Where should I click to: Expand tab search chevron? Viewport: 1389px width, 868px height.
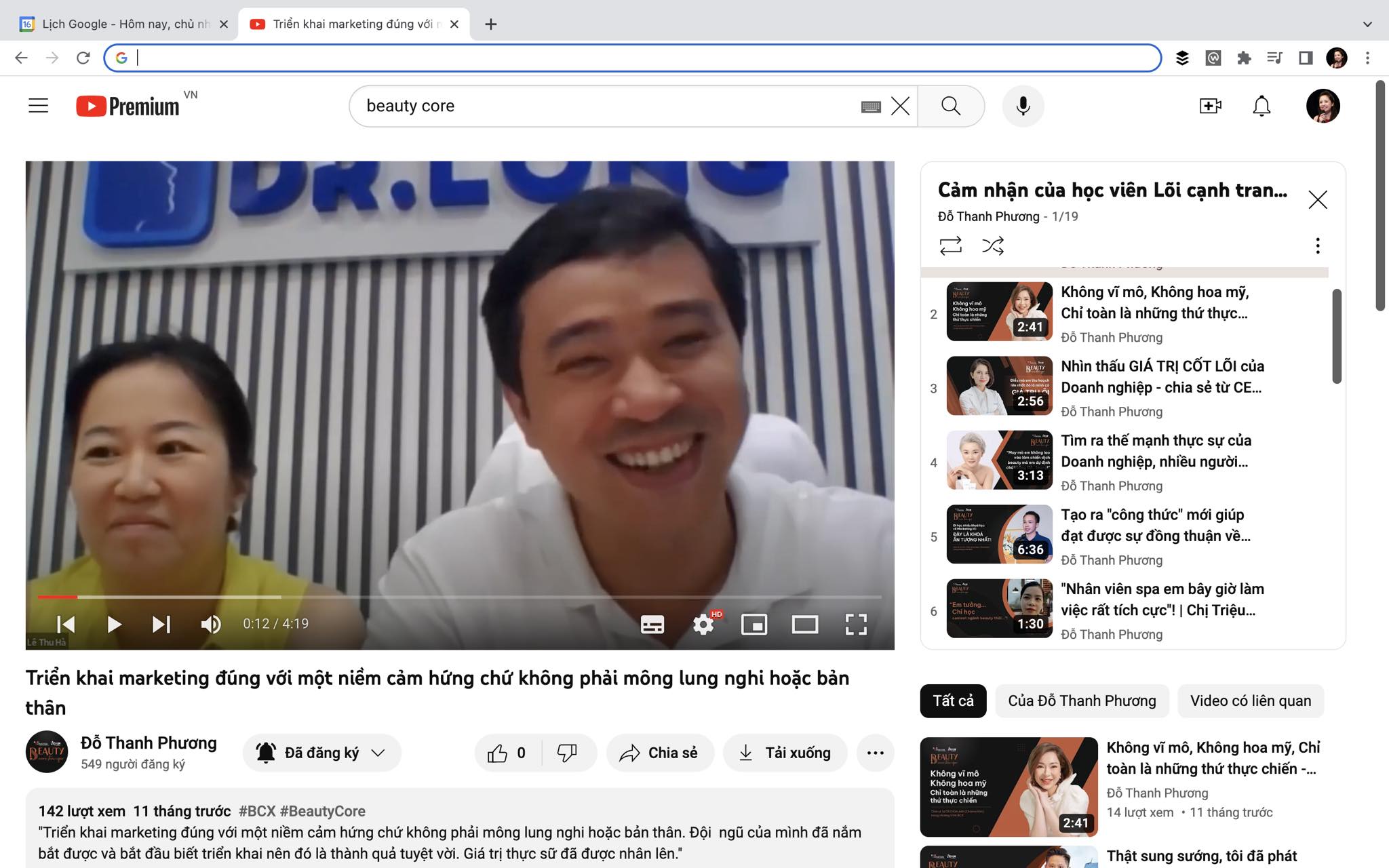coord(1367,24)
